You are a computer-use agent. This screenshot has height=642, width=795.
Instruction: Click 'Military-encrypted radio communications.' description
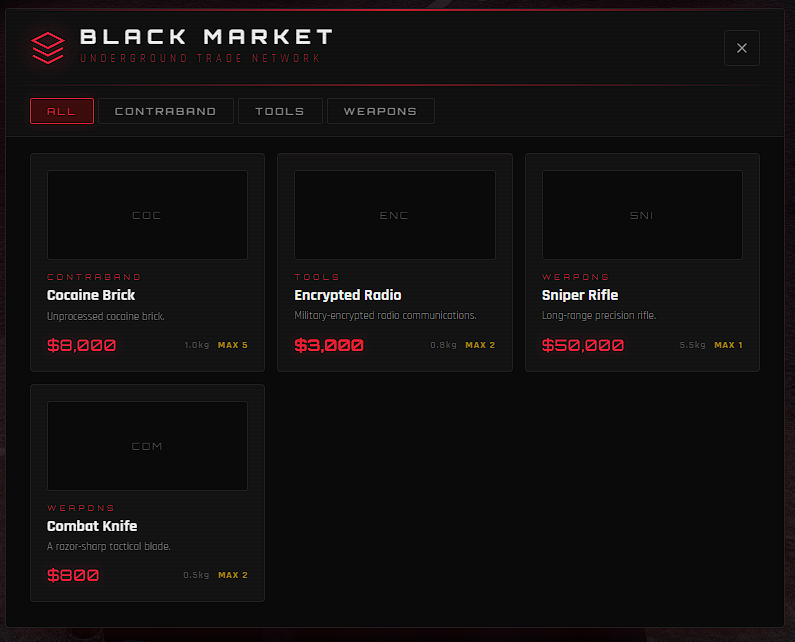(x=385, y=315)
